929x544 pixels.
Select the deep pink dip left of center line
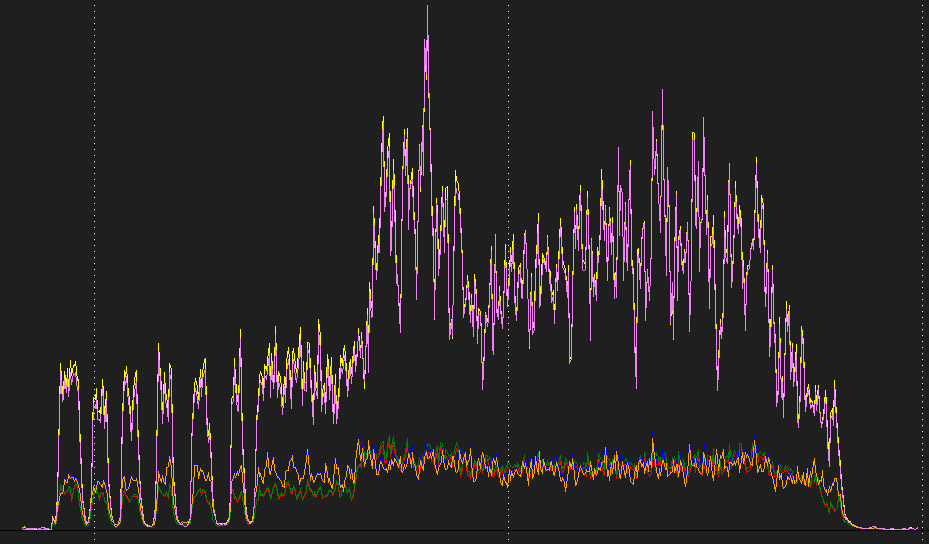tap(483, 380)
